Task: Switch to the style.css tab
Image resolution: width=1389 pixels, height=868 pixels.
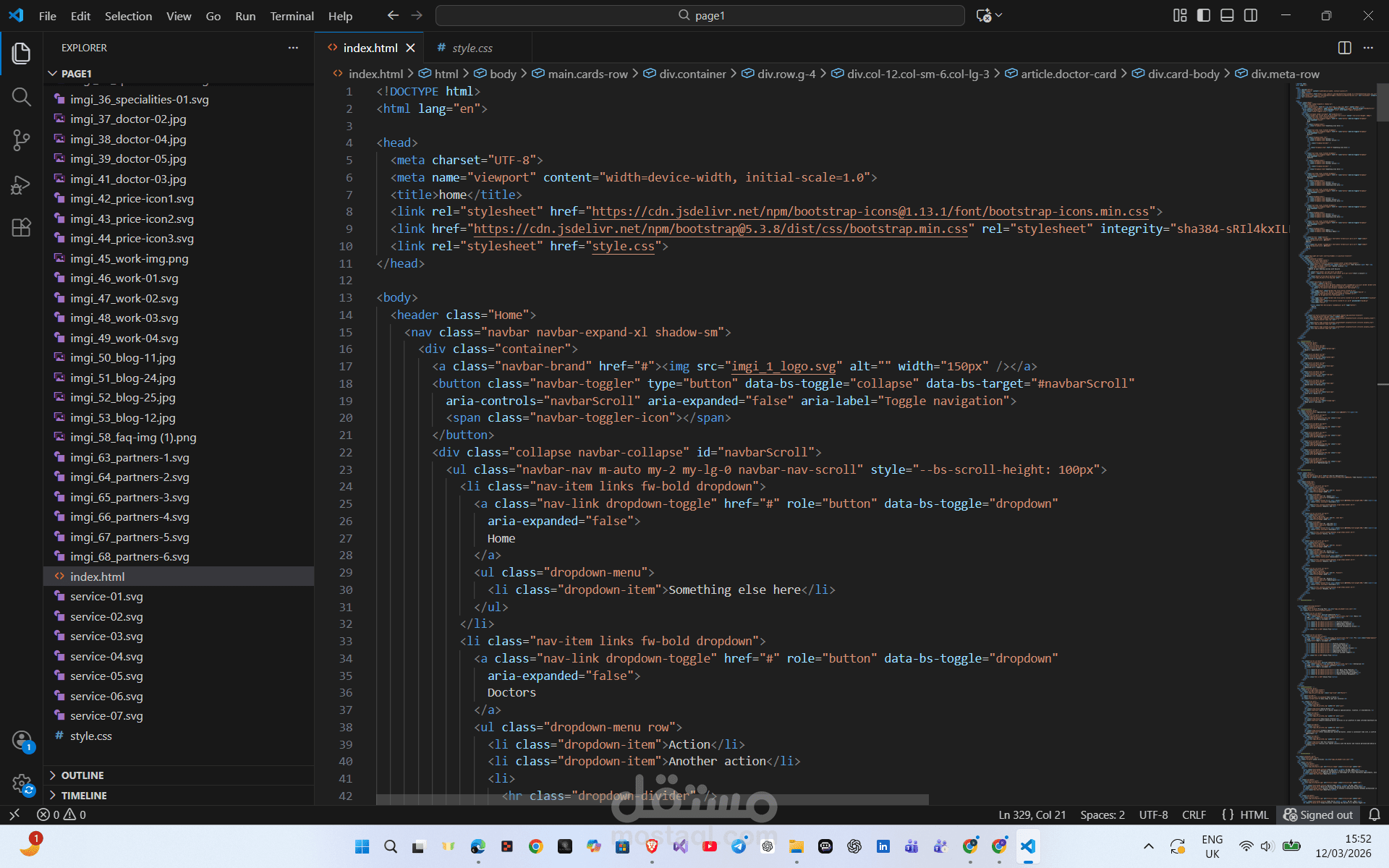Action: (x=472, y=48)
